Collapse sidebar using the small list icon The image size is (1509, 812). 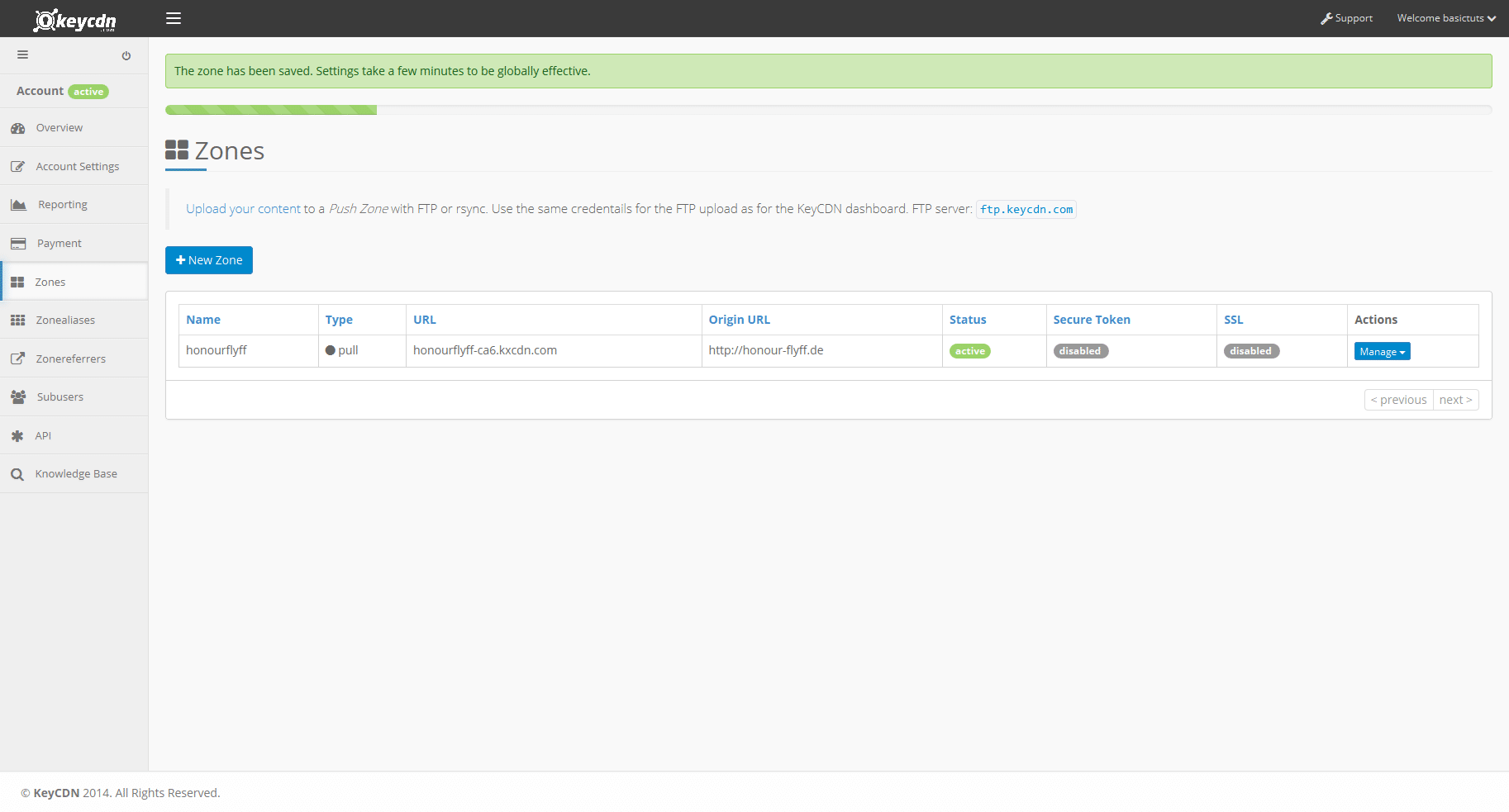pyautogui.click(x=23, y=55)
